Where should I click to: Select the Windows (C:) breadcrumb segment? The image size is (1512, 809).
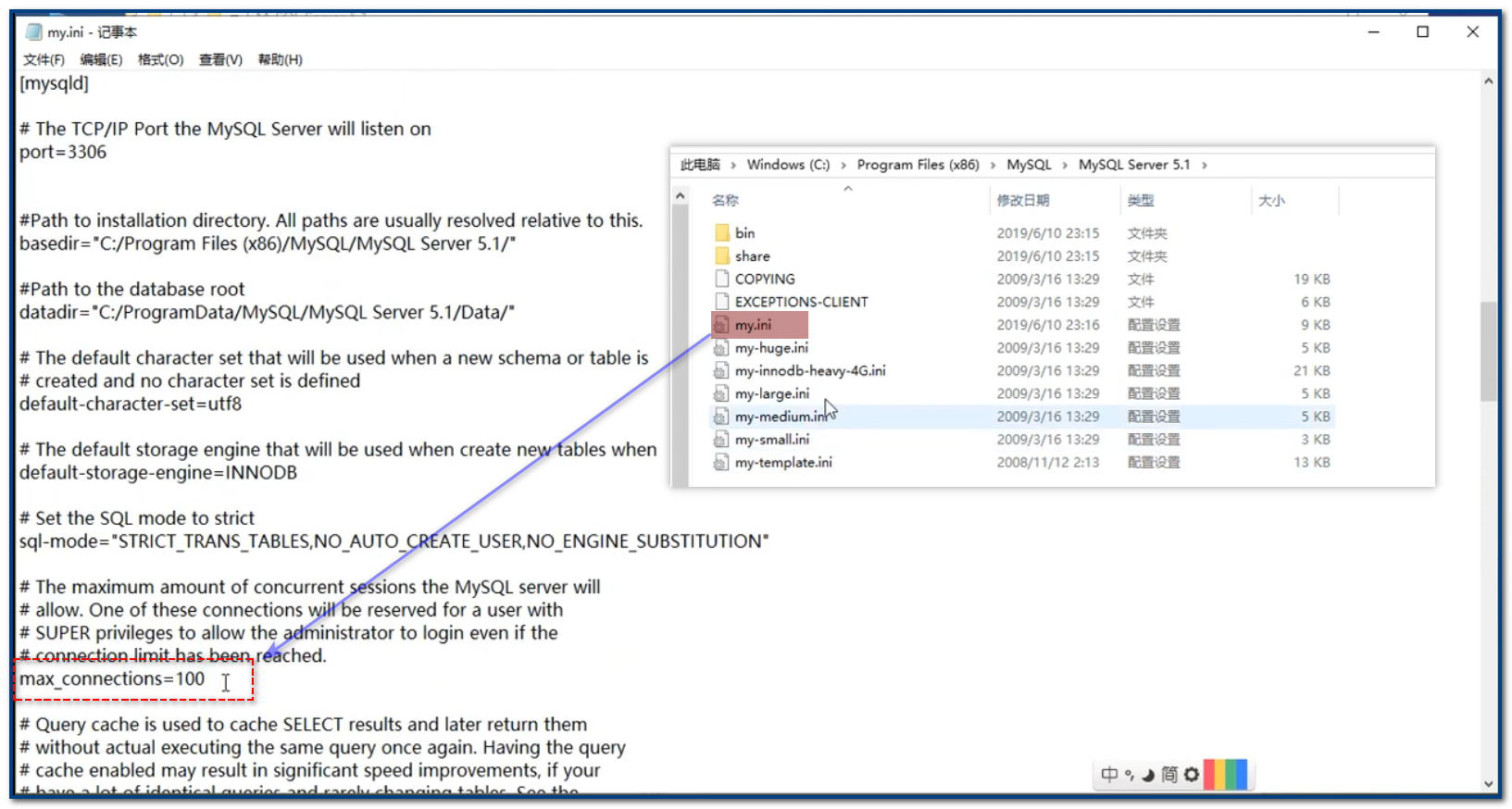point(788,165)
